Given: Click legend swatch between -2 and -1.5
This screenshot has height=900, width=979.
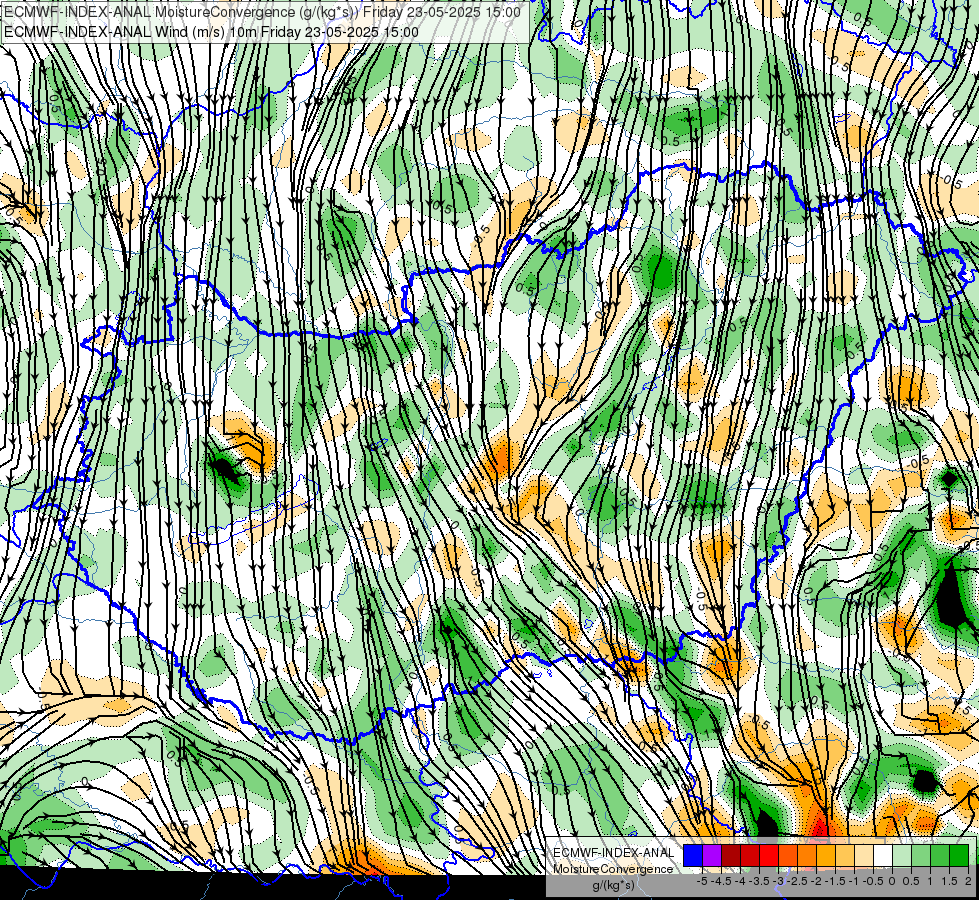Looking at the screenshot, I should pos(826,856).
